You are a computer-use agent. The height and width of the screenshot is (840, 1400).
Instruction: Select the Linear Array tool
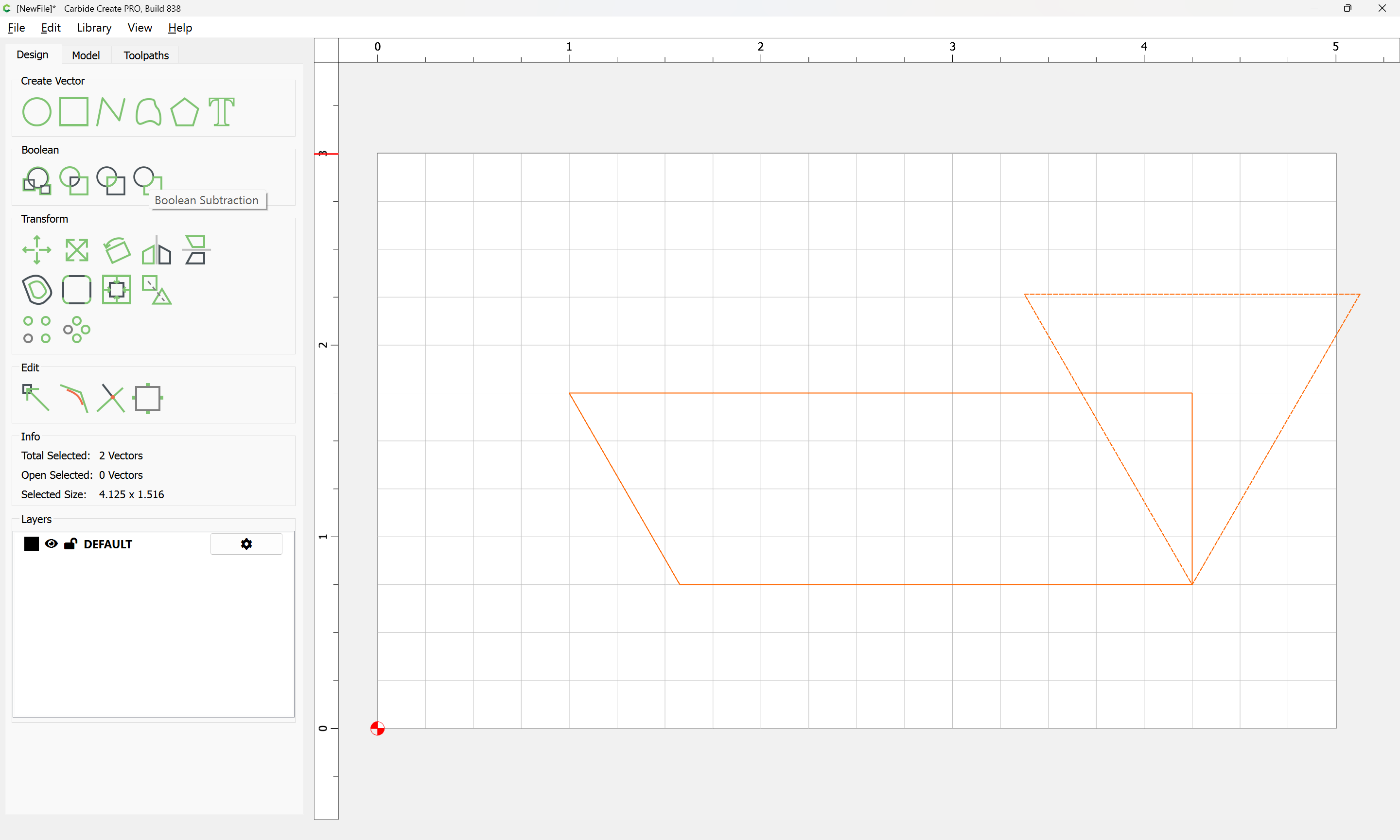tap(37, 330)
